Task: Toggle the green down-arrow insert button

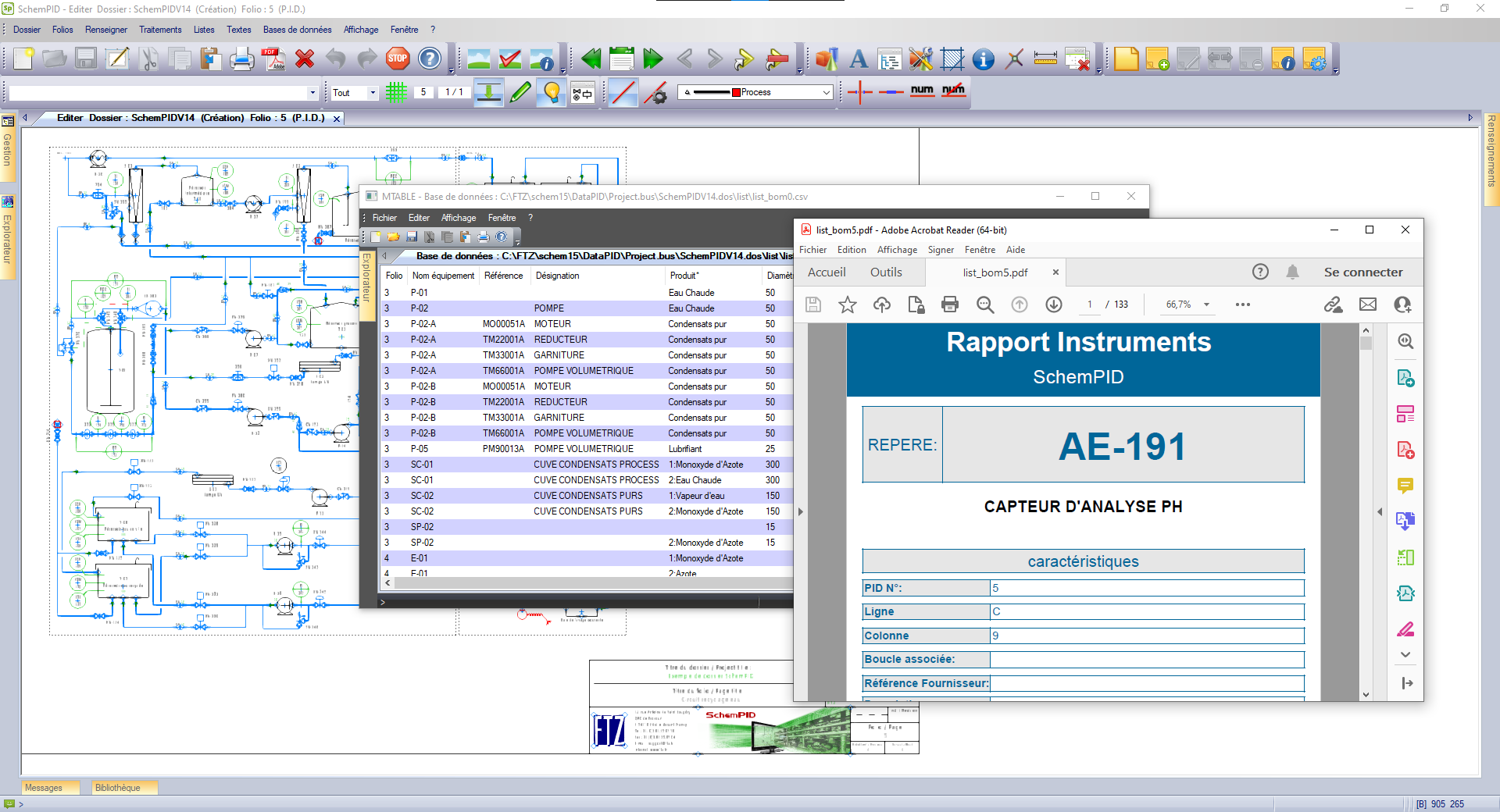Action: click(488, 92)
